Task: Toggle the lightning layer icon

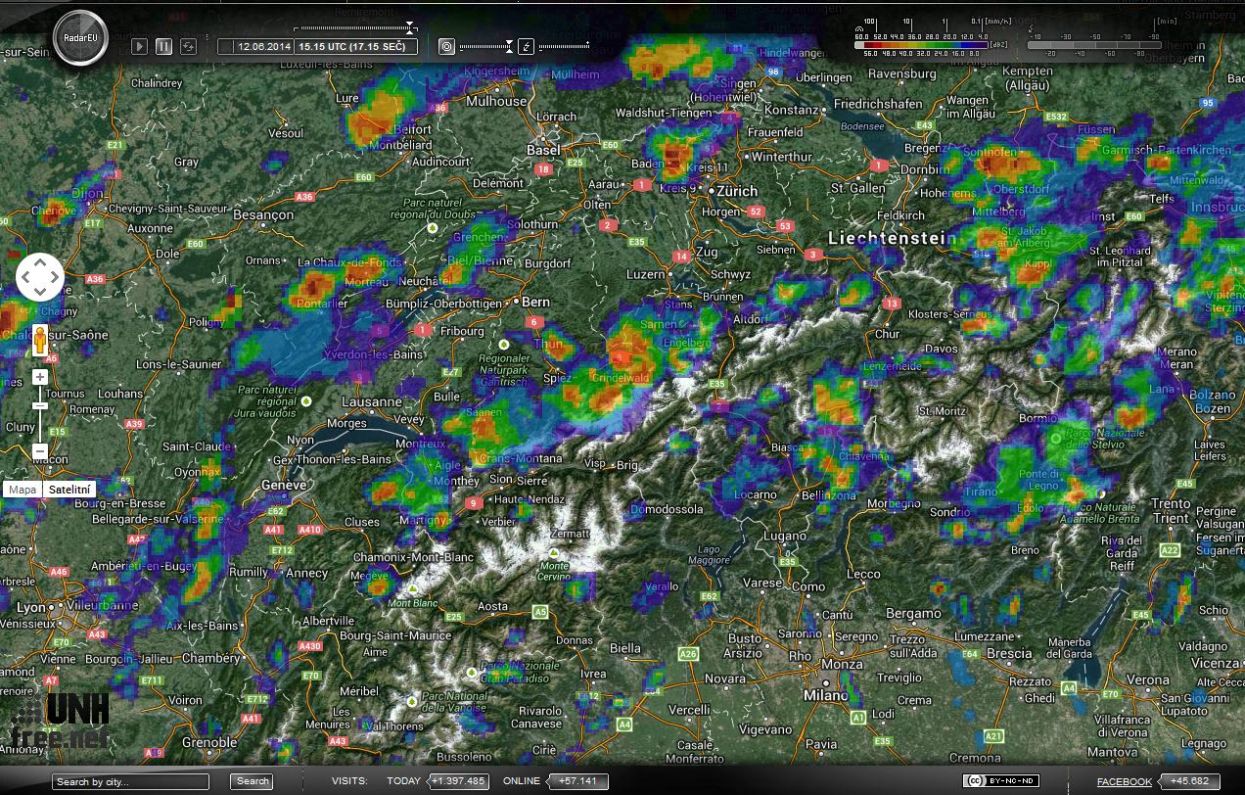Action: (x=526, y=46)
